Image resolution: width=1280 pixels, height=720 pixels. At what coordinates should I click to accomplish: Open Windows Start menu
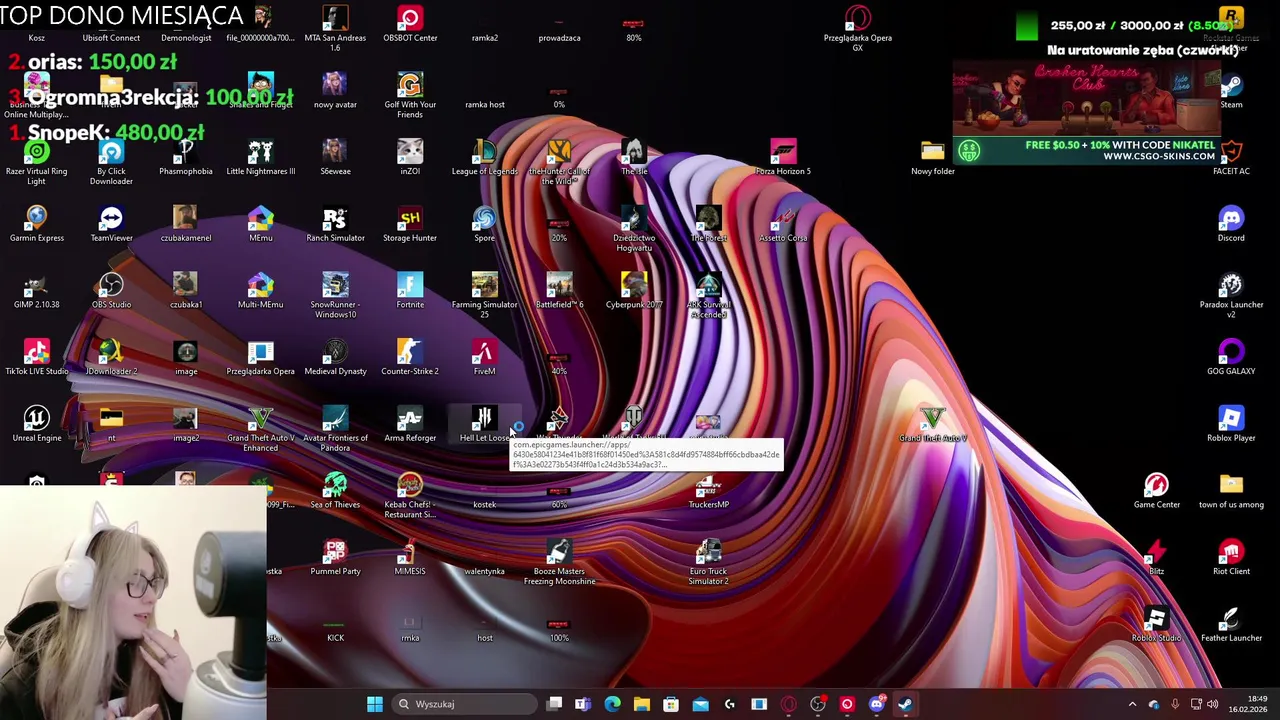[x=374, y=704]
